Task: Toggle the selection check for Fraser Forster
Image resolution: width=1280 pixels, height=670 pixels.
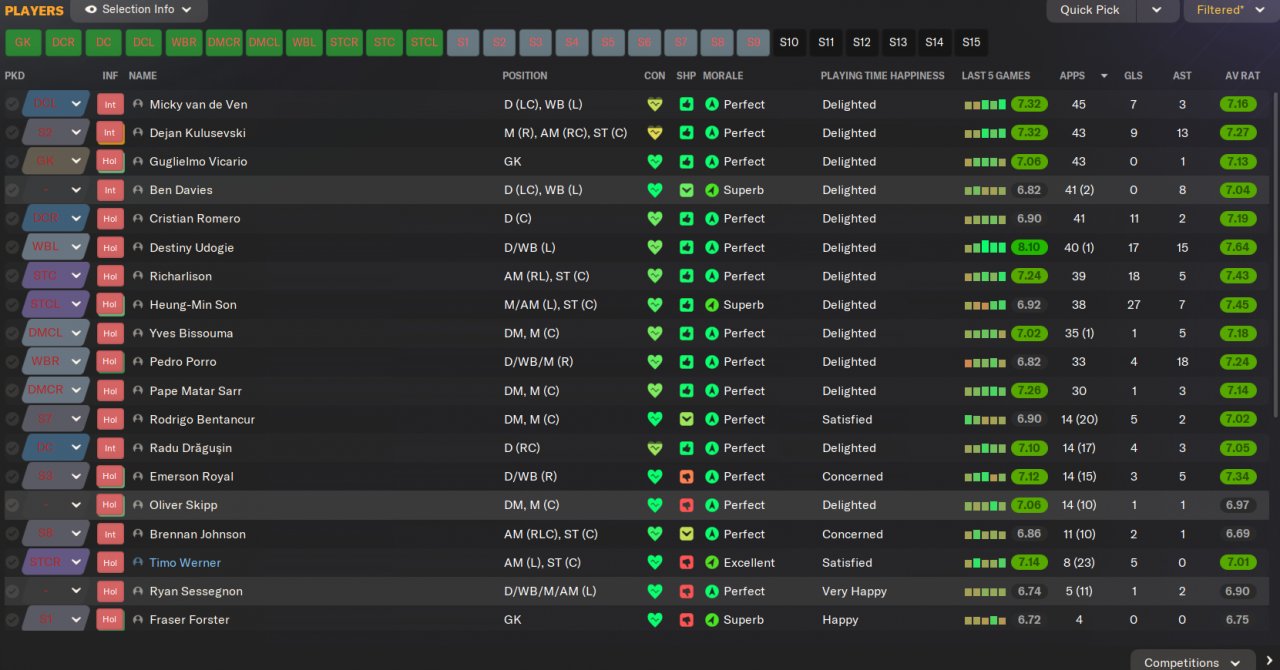Action: 11,620
